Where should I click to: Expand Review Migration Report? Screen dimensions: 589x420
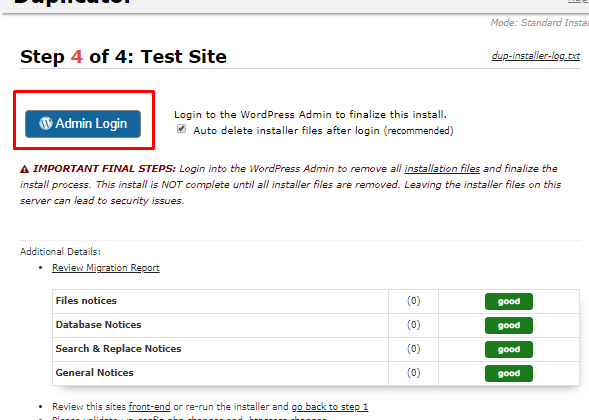pyautogui.click(x=106, y=268)
